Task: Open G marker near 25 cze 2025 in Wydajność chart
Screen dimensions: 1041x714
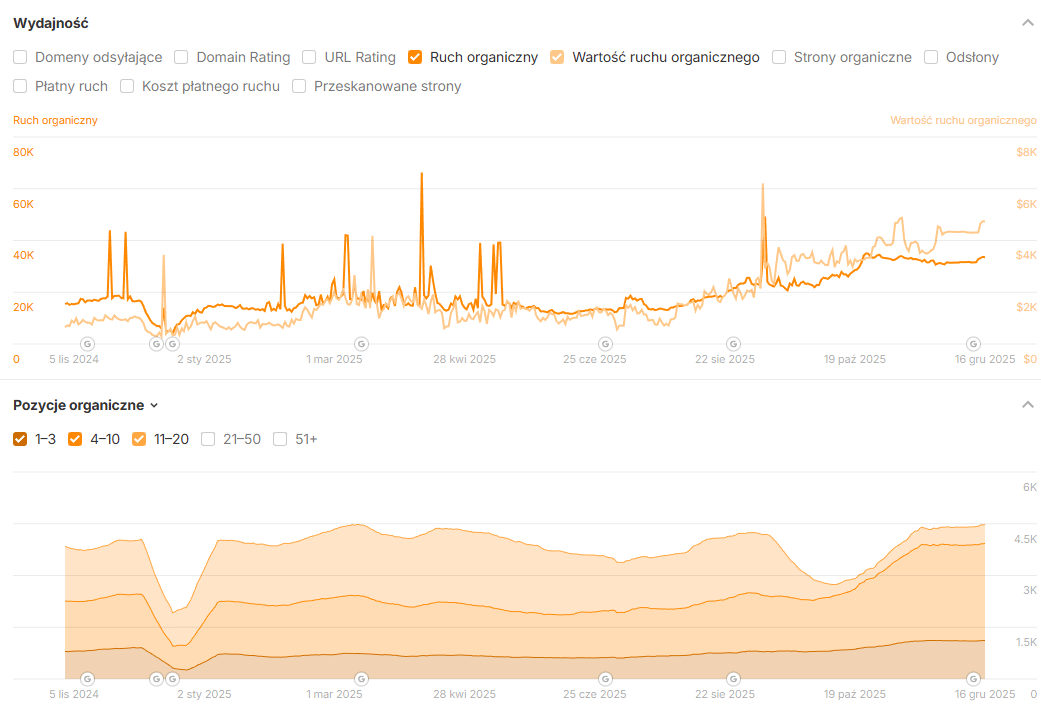Action: point(604,343)
